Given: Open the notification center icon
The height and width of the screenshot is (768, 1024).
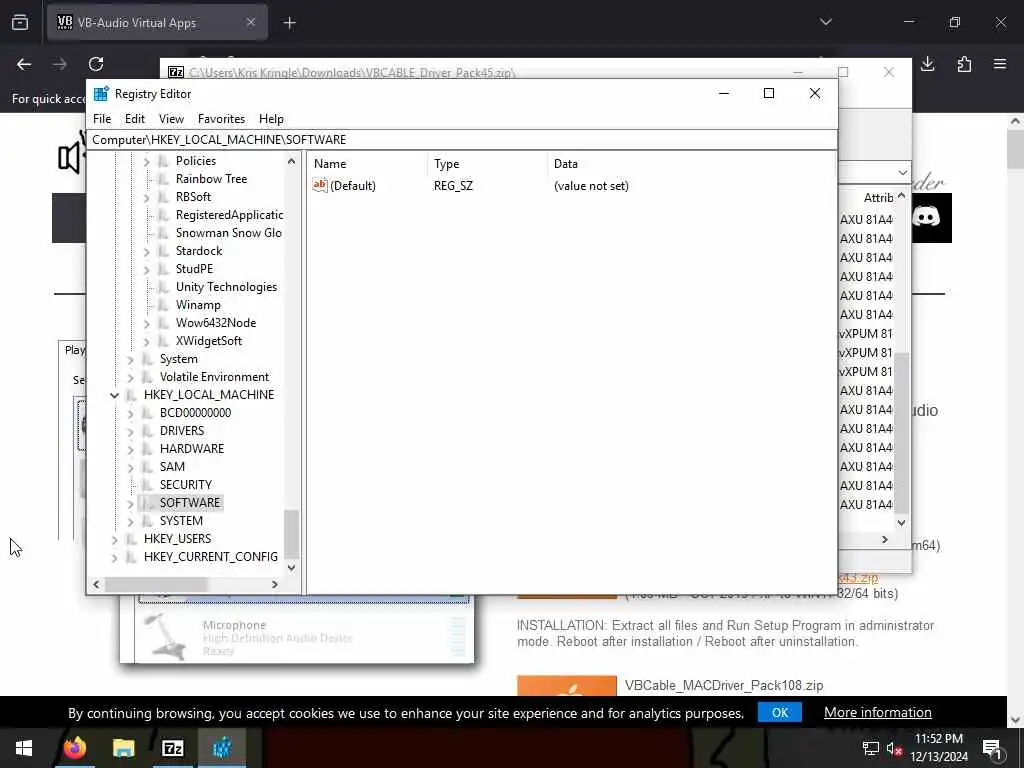Looking at the screenshot, I should (x=992, y=748).
